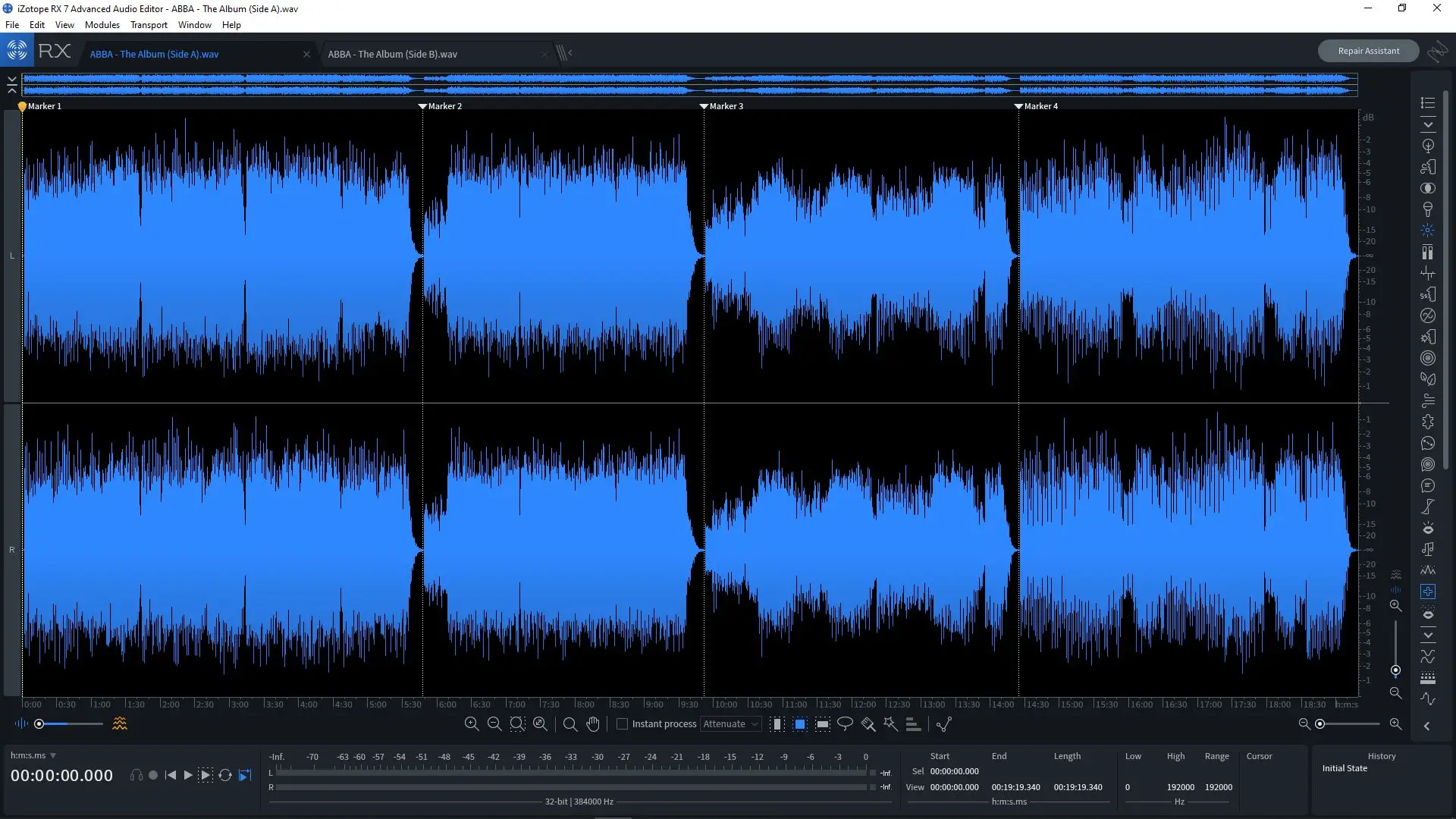
Task: Open the De-ess module
Action: (1428, 294)
